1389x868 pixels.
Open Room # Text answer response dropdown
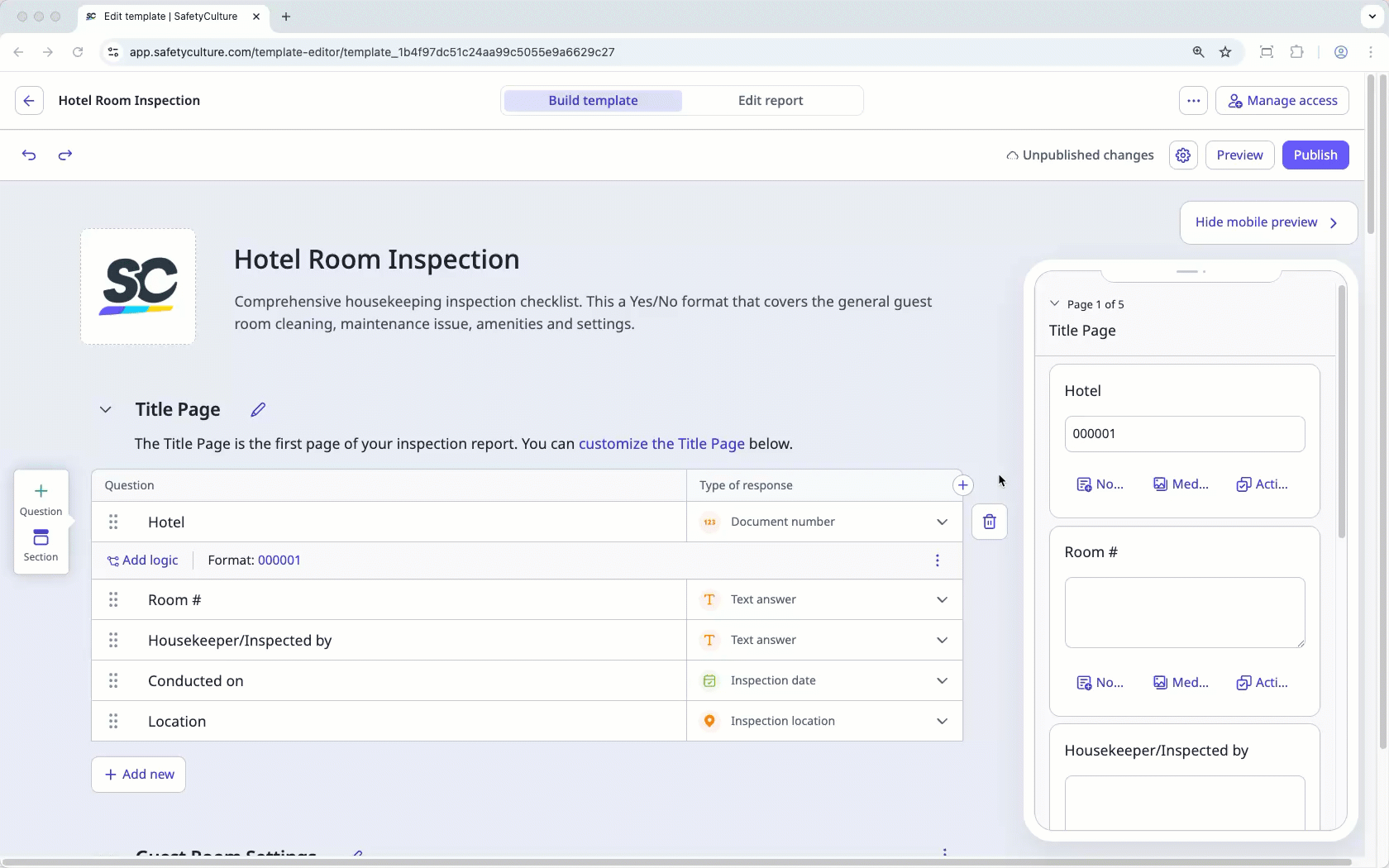824,599
